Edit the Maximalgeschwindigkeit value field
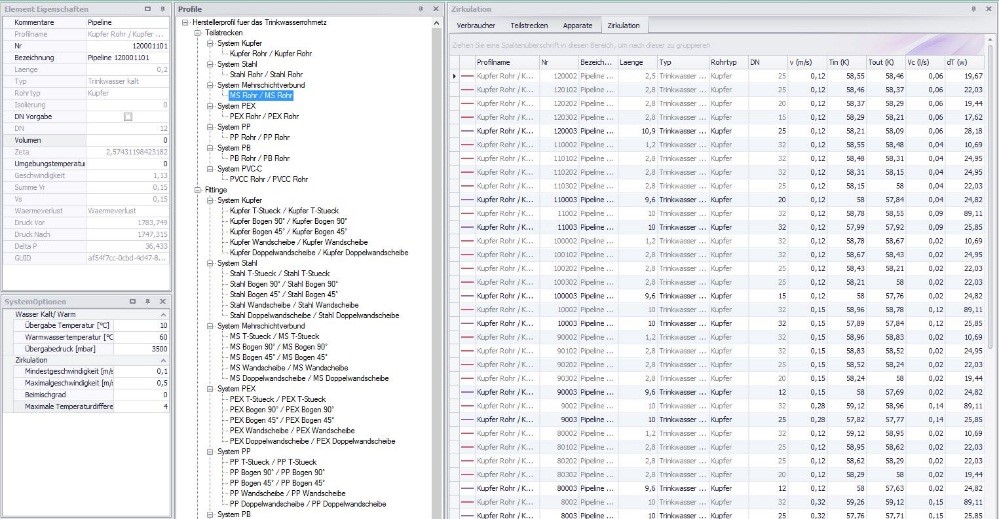Screen dimensions: 999x519 pyautogui.click(x=141, y=383)
